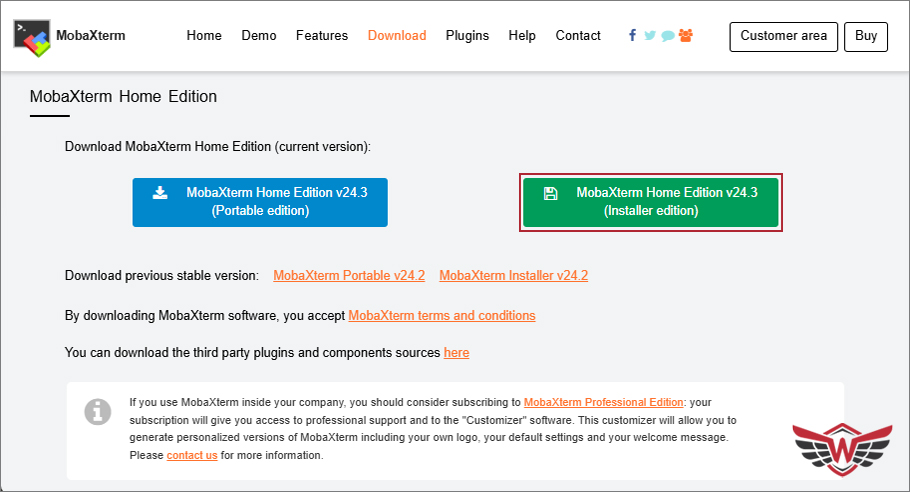The width and height of the screenshot is (910, 492).
Task: Open the Plugins page
Action: click(467, 36)
